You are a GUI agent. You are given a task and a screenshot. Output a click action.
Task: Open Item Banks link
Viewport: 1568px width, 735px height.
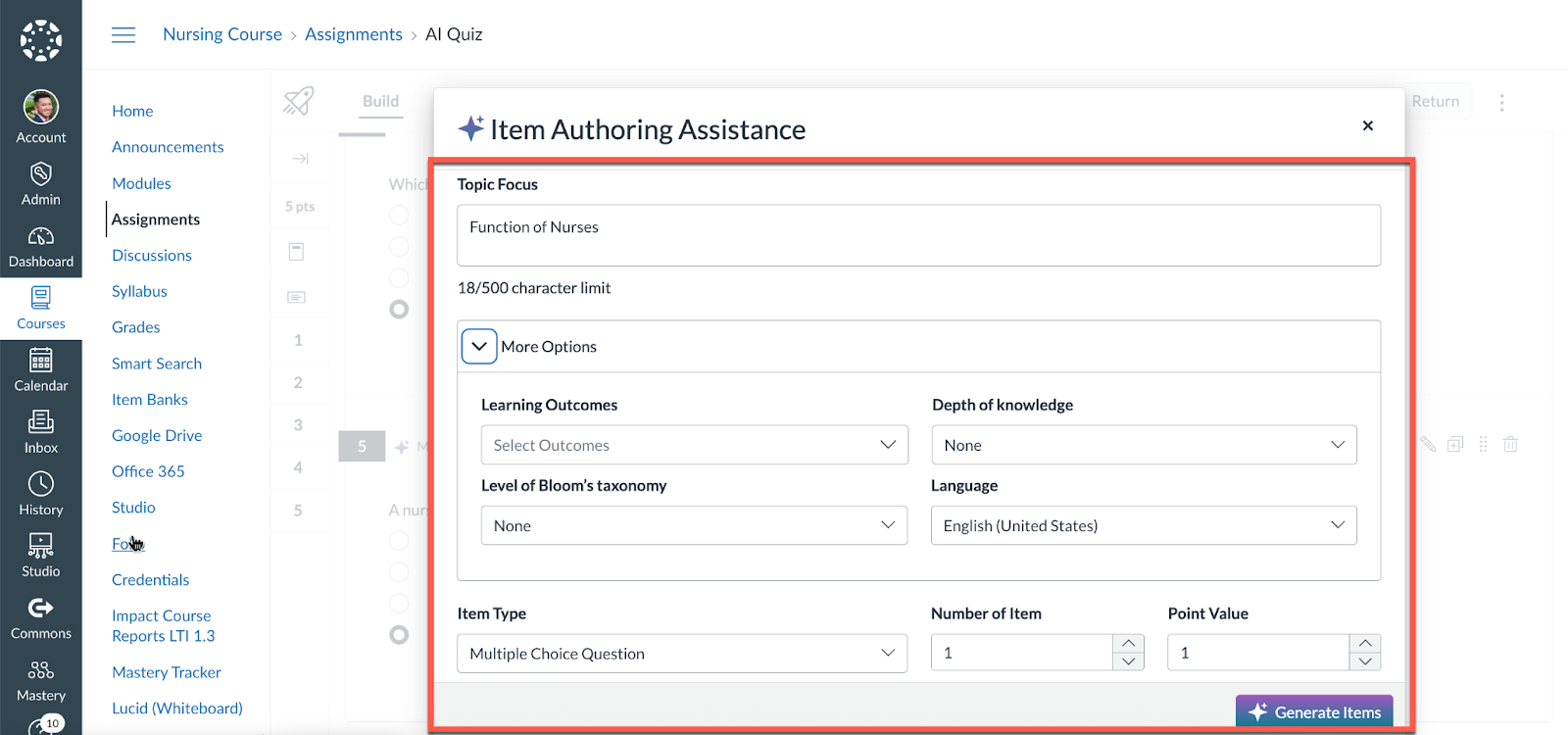(150, 400)
